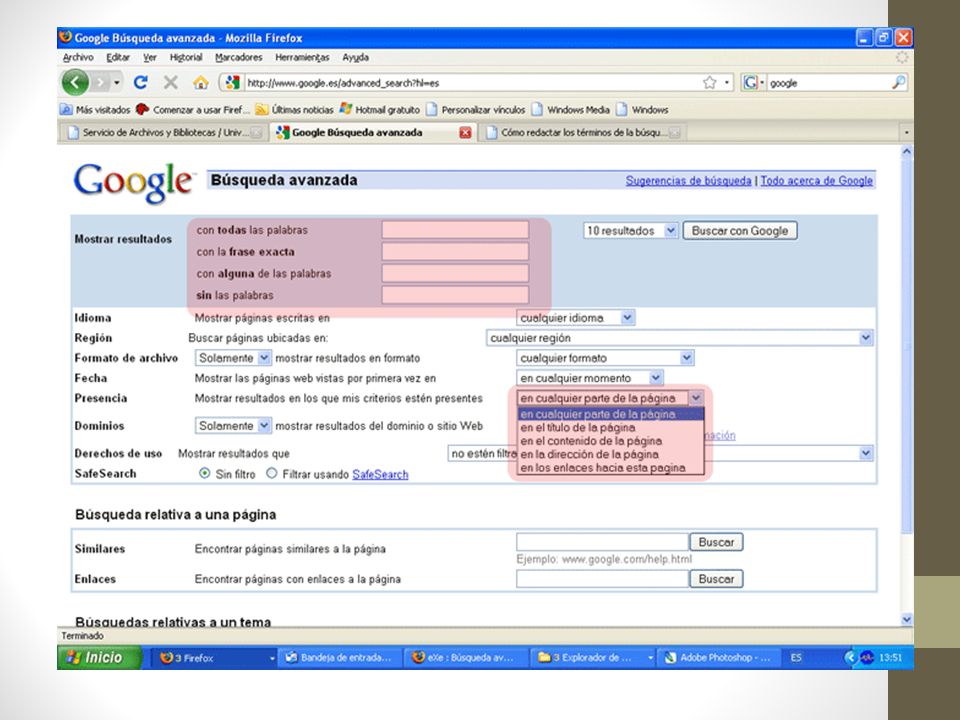Reload the page with the Refresh icon
The image size is (960, 720).
click(141, 82)
